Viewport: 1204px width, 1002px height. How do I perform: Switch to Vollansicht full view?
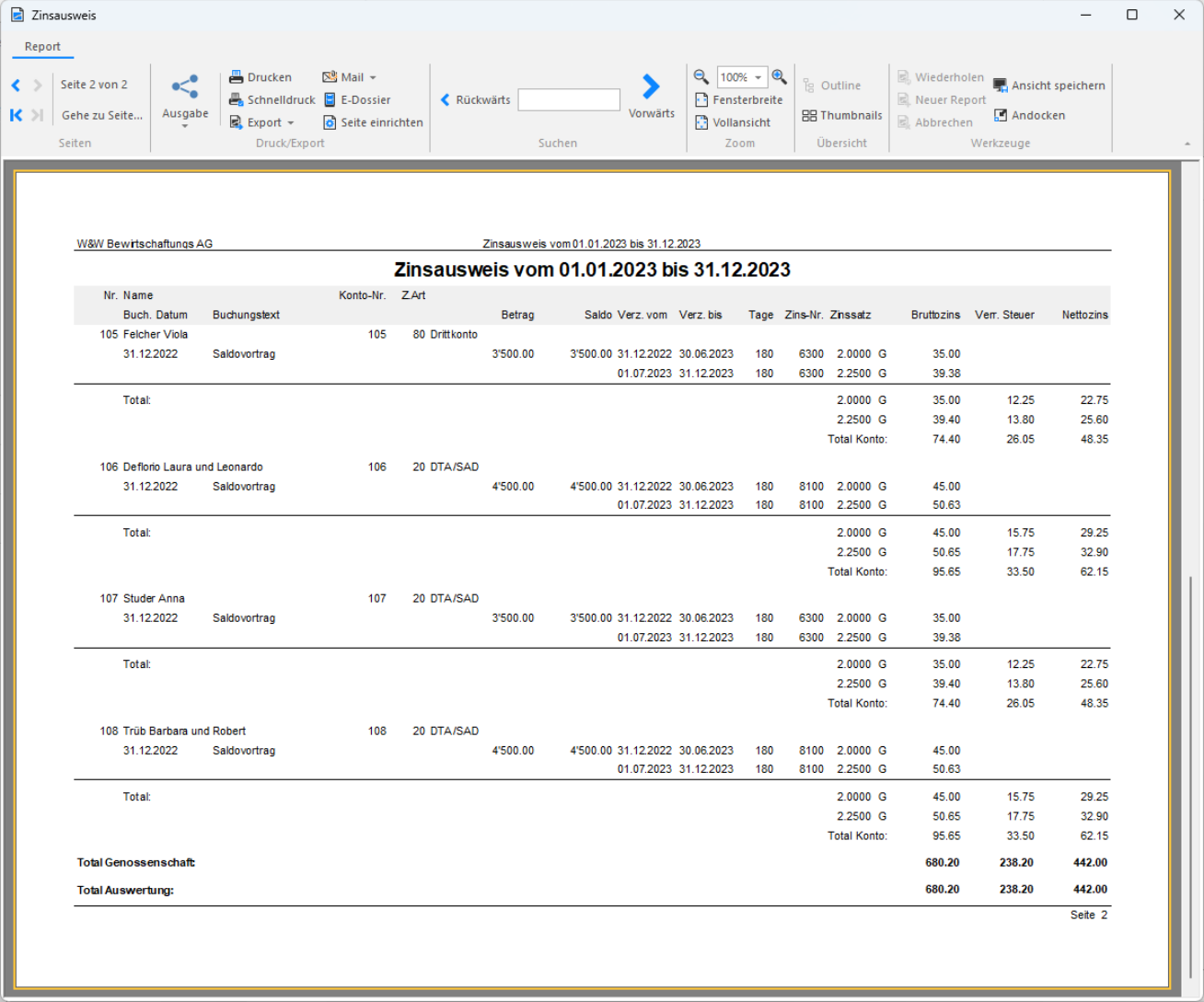(733, 122)
